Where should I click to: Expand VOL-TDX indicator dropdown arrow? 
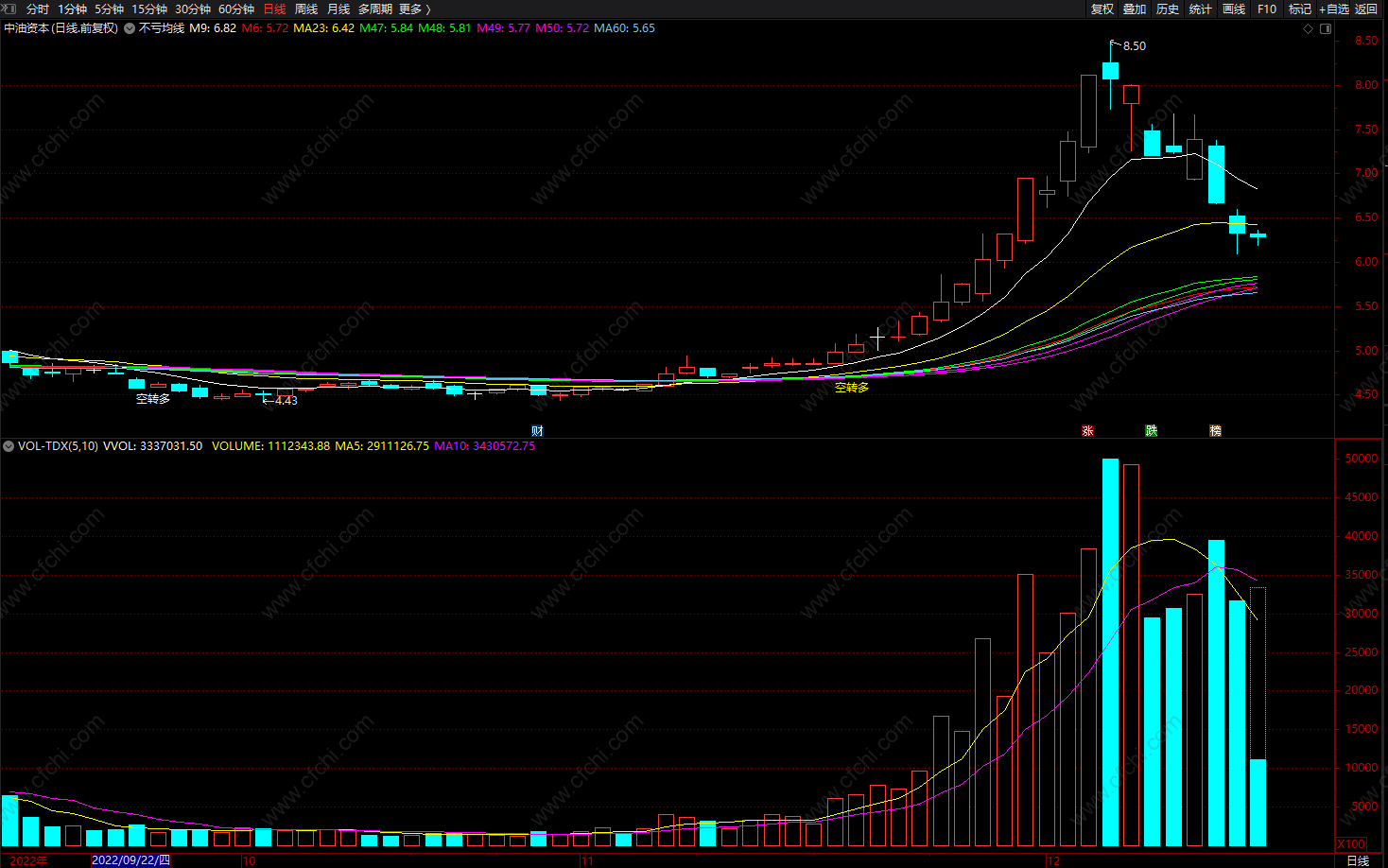[x=9, y=446]
